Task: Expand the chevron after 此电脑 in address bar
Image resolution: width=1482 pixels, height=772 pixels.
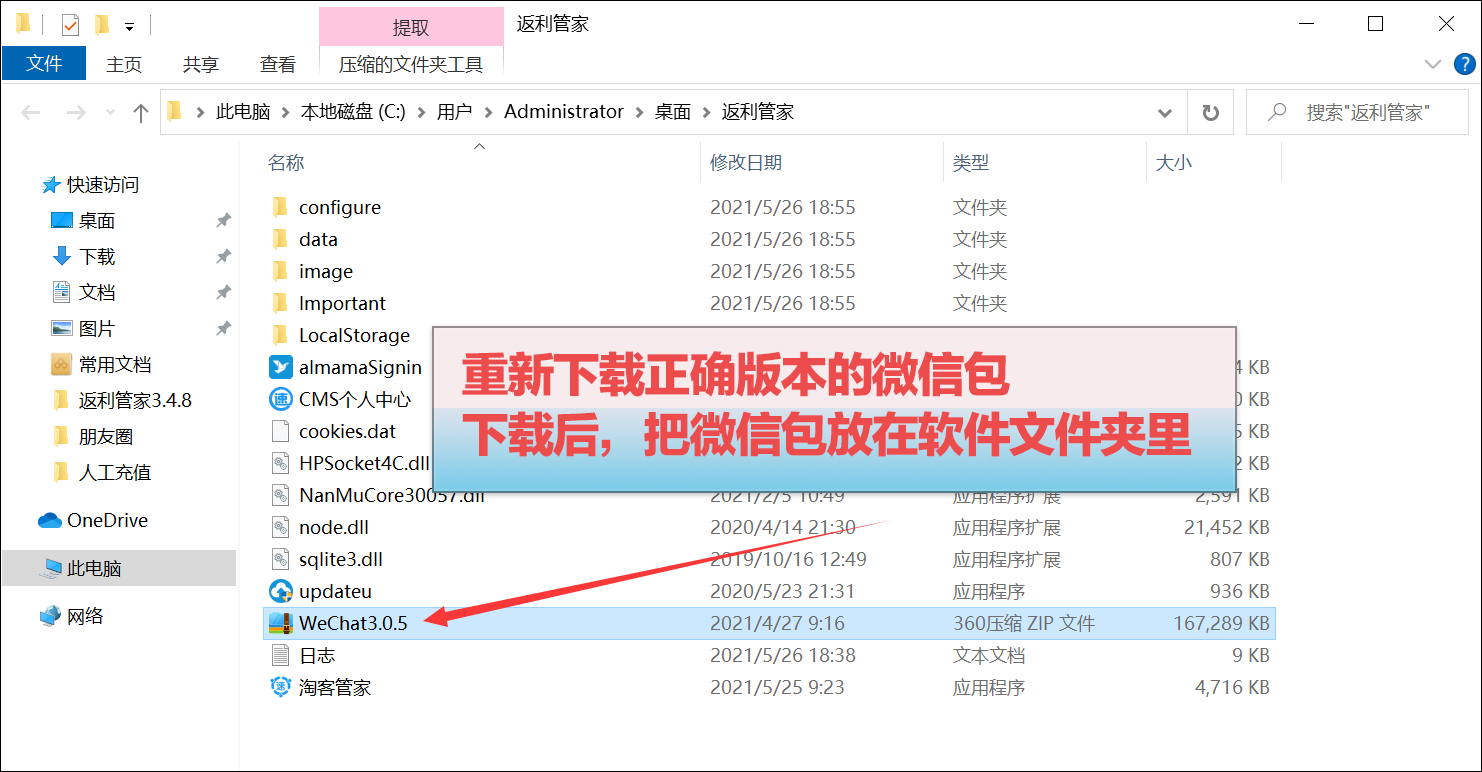Action: pyautogui.click(x=286, y=112)
